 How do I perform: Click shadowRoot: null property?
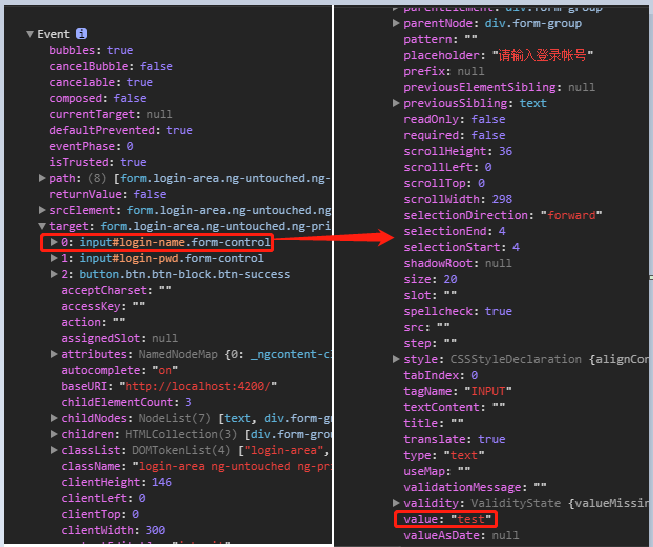(x=457, y=263)
